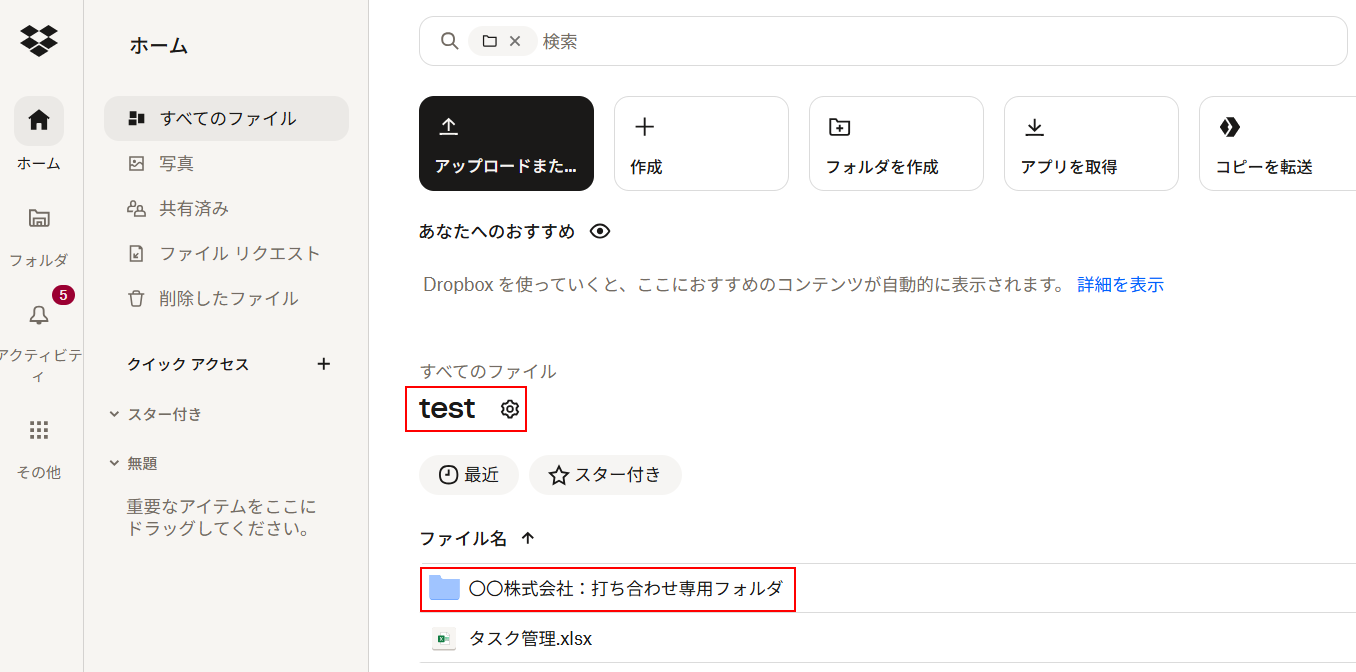Follow the 詳細を表示 link
Screen dimensions: 1356x672
click(x=1120, y=285)
